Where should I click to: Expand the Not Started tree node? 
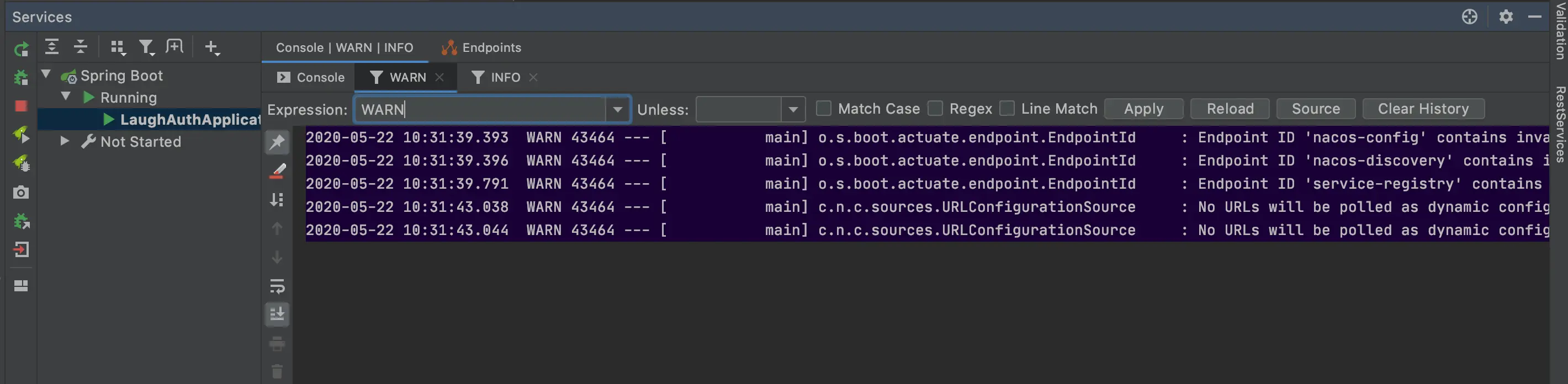65,141
